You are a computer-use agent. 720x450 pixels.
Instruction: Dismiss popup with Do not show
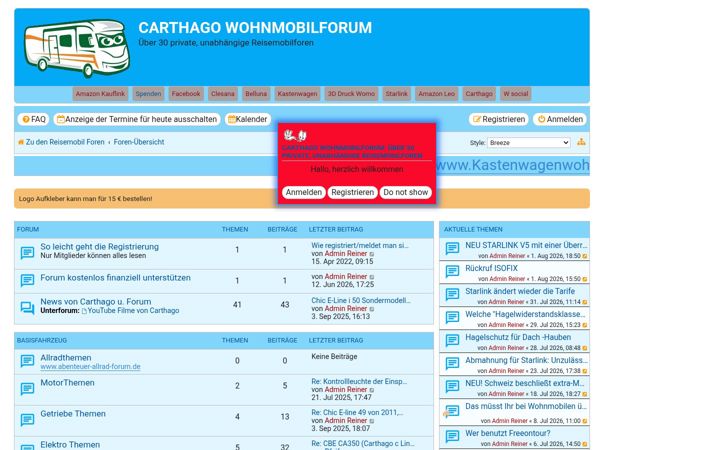tap(405, 192)
